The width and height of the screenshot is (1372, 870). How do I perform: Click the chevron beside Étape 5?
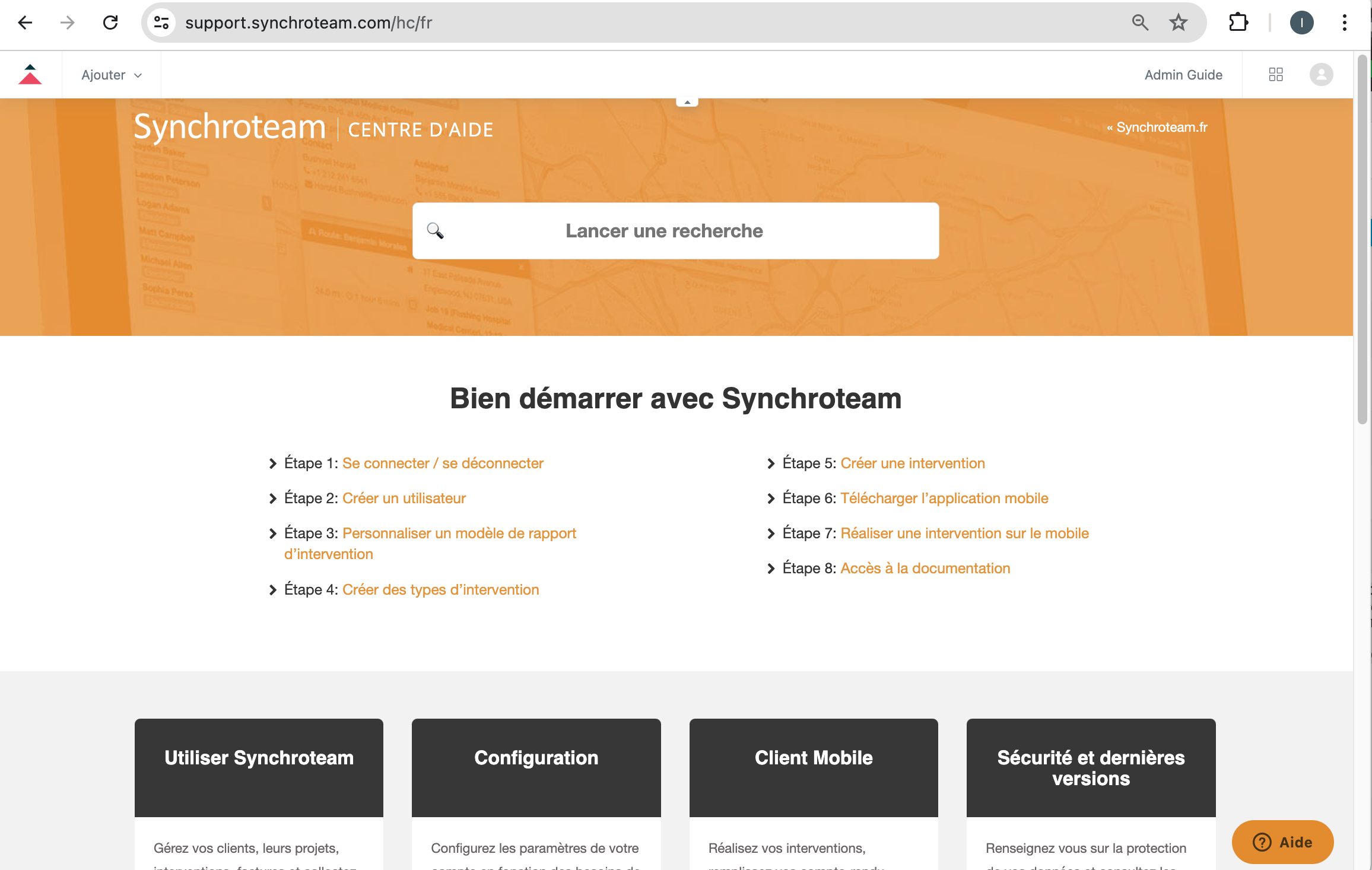(x=771, y=463)
